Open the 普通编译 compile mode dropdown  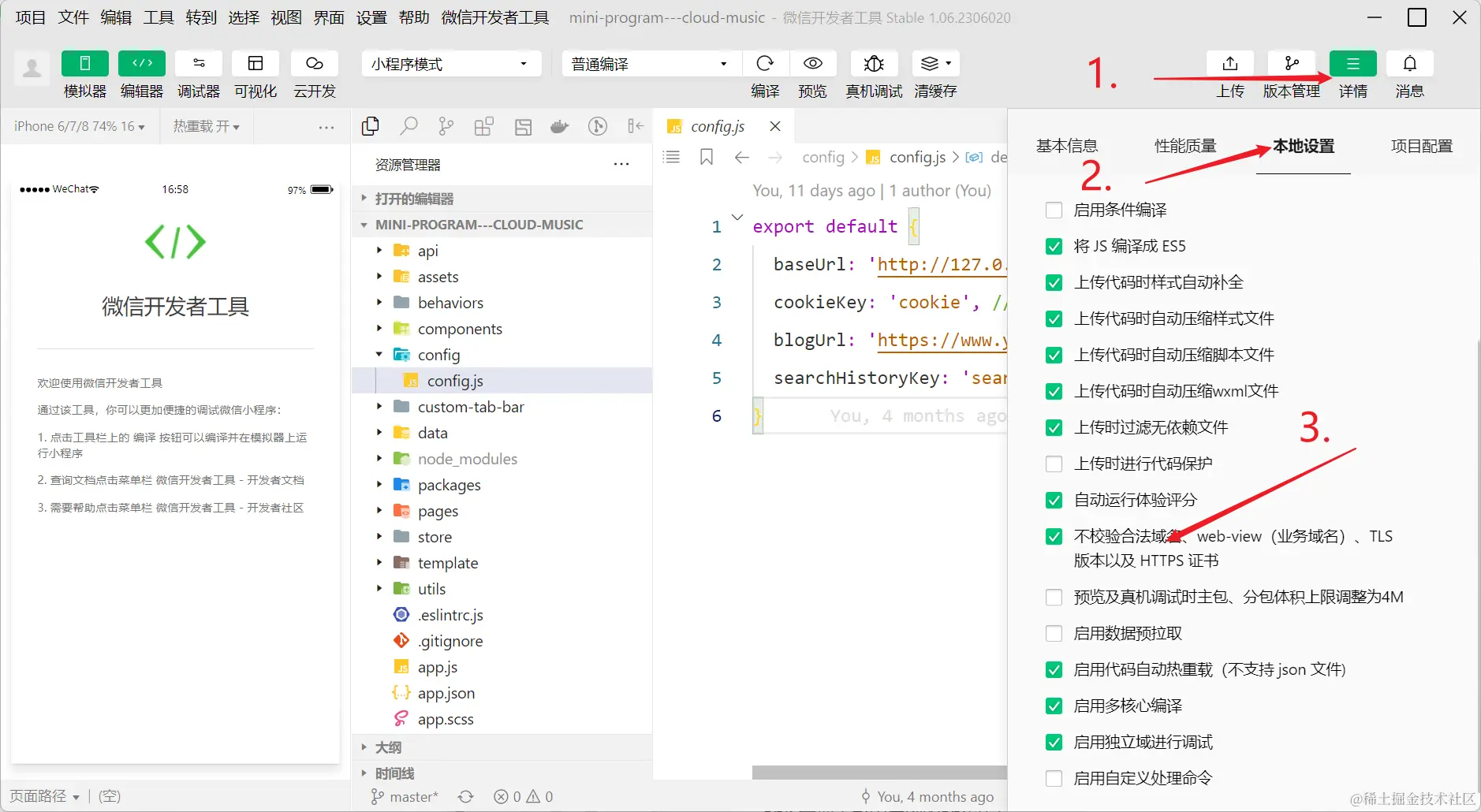click(x=651, y=64)
